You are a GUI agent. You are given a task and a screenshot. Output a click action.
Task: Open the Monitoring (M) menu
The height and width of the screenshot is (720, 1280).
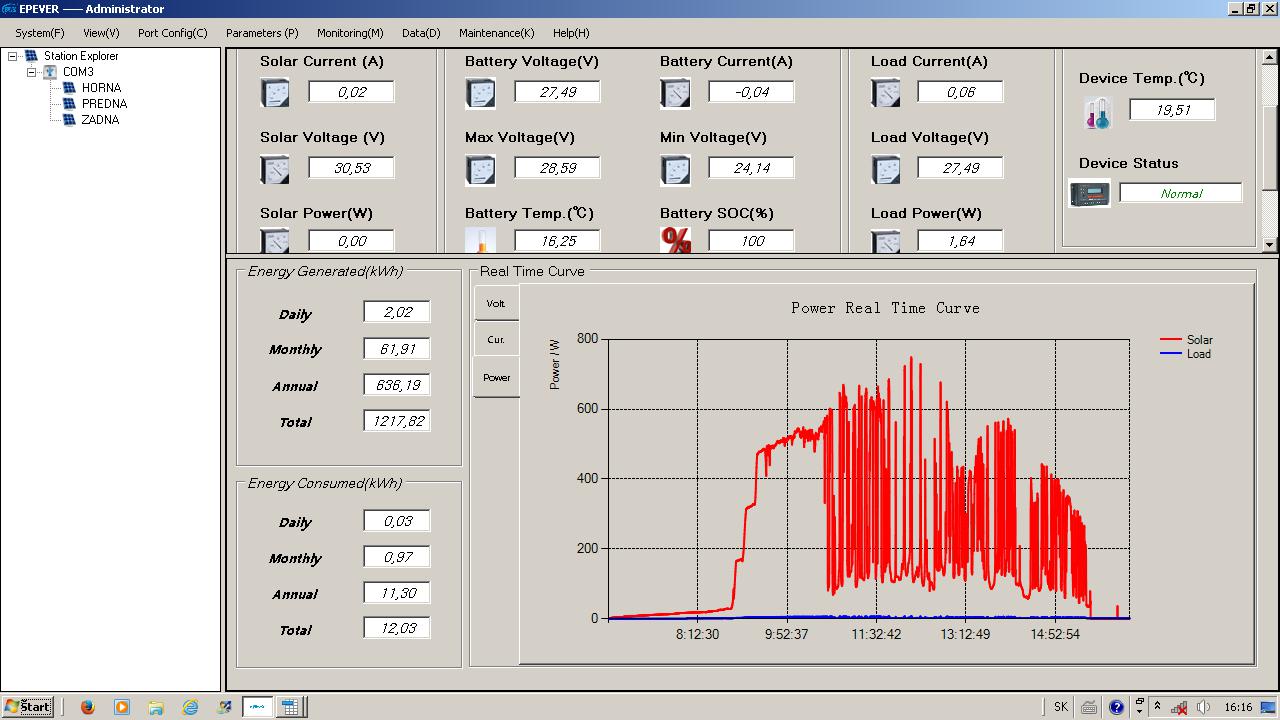click(350, 33)
